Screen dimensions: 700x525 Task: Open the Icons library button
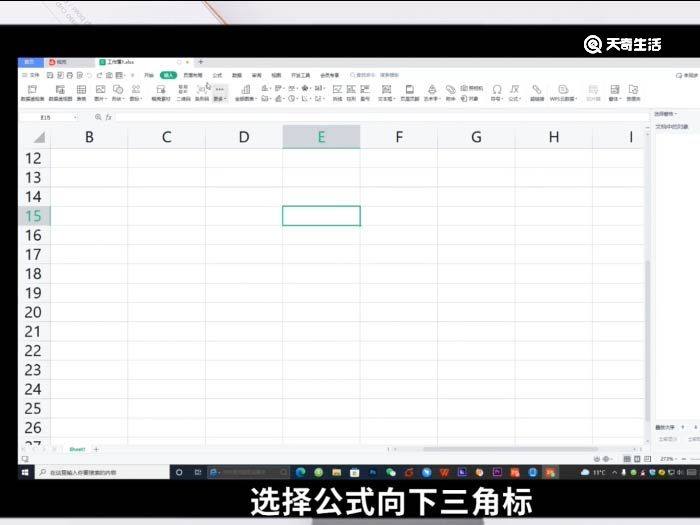pos(136,92)
